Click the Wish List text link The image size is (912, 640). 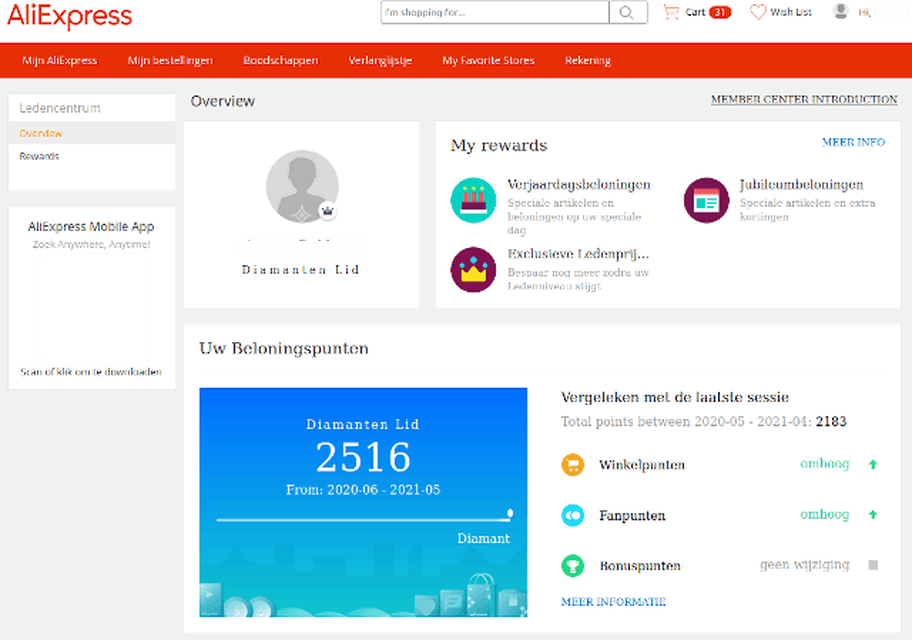coord(791,12)
